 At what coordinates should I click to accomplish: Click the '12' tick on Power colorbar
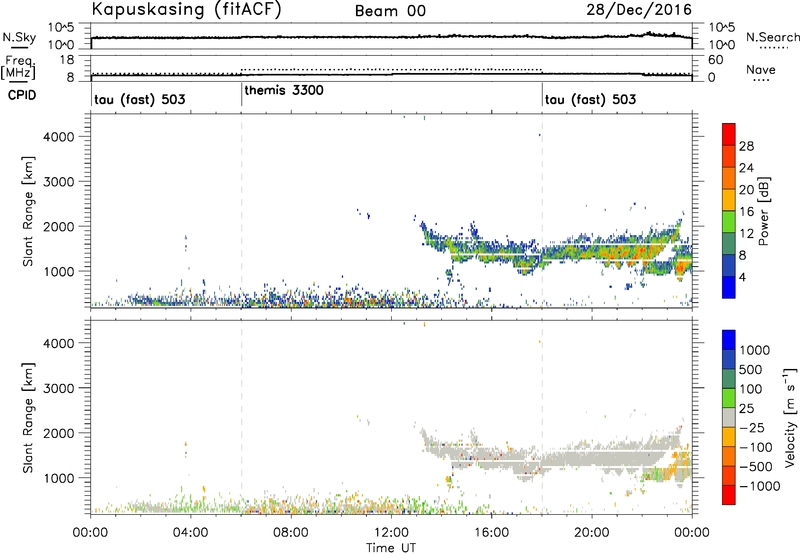tap(746, 234)
